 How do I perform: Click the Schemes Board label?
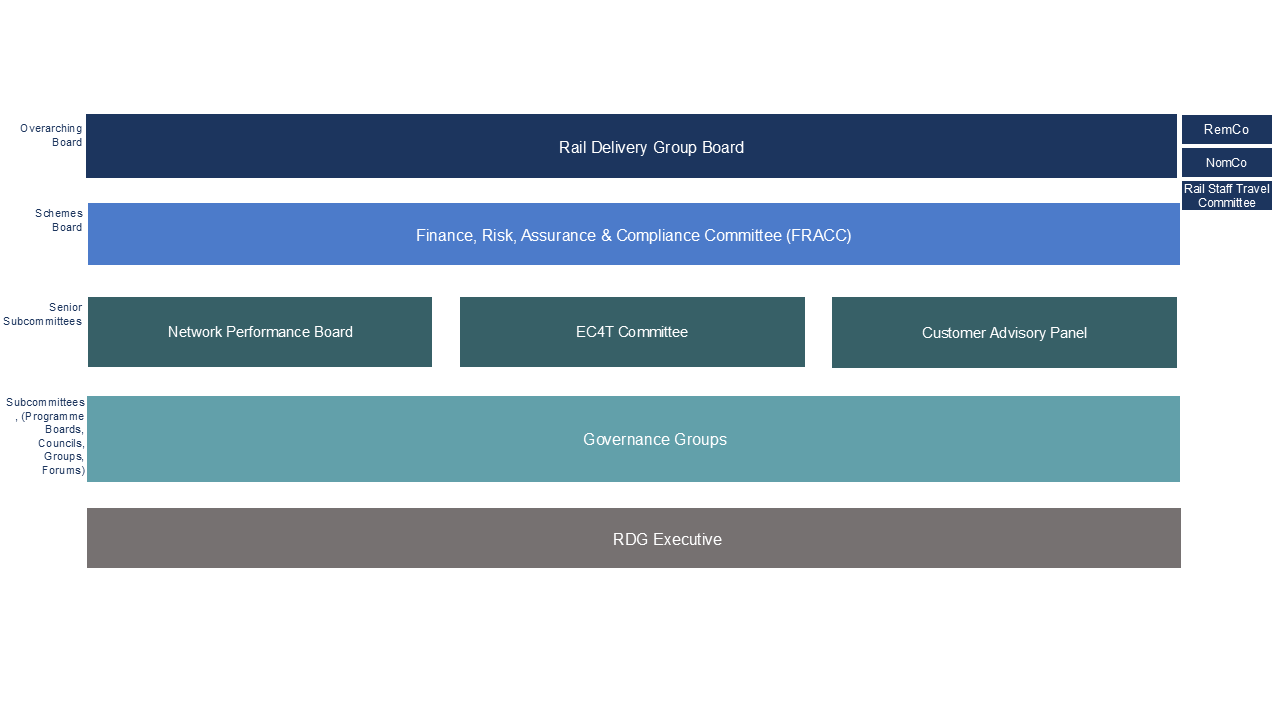tap(58, 220)
